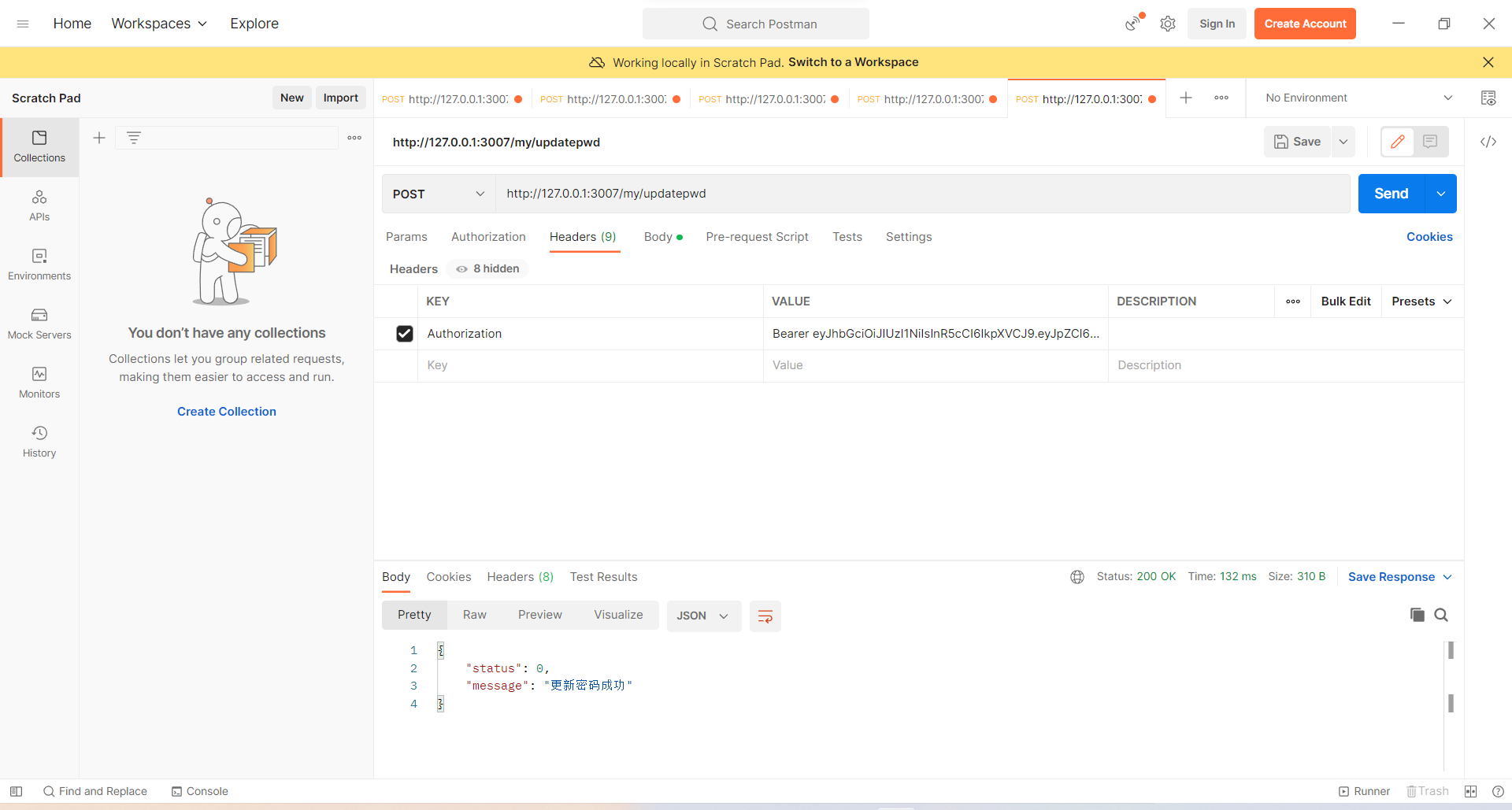1512x810 pixels.
Task: Click the Create Account button
Action: click(x=1305, y=24)
